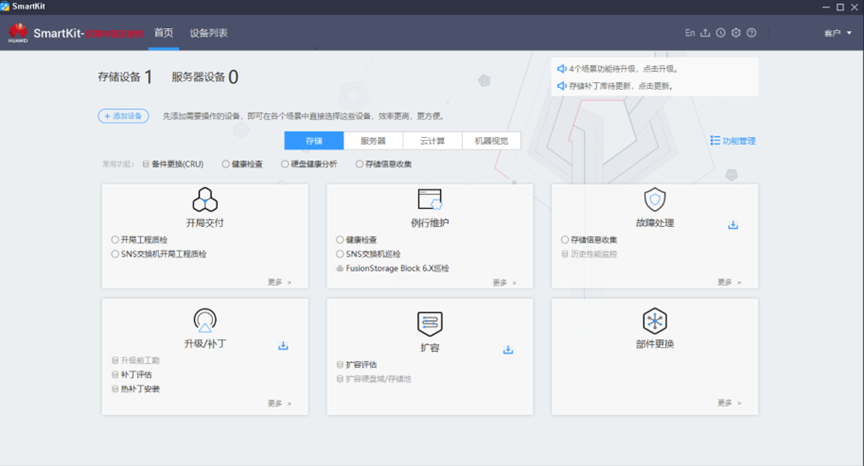The image size is (864, 466).
Task: Select 健康检查 in 例行维护 card
Action: (x=357, y=240)
